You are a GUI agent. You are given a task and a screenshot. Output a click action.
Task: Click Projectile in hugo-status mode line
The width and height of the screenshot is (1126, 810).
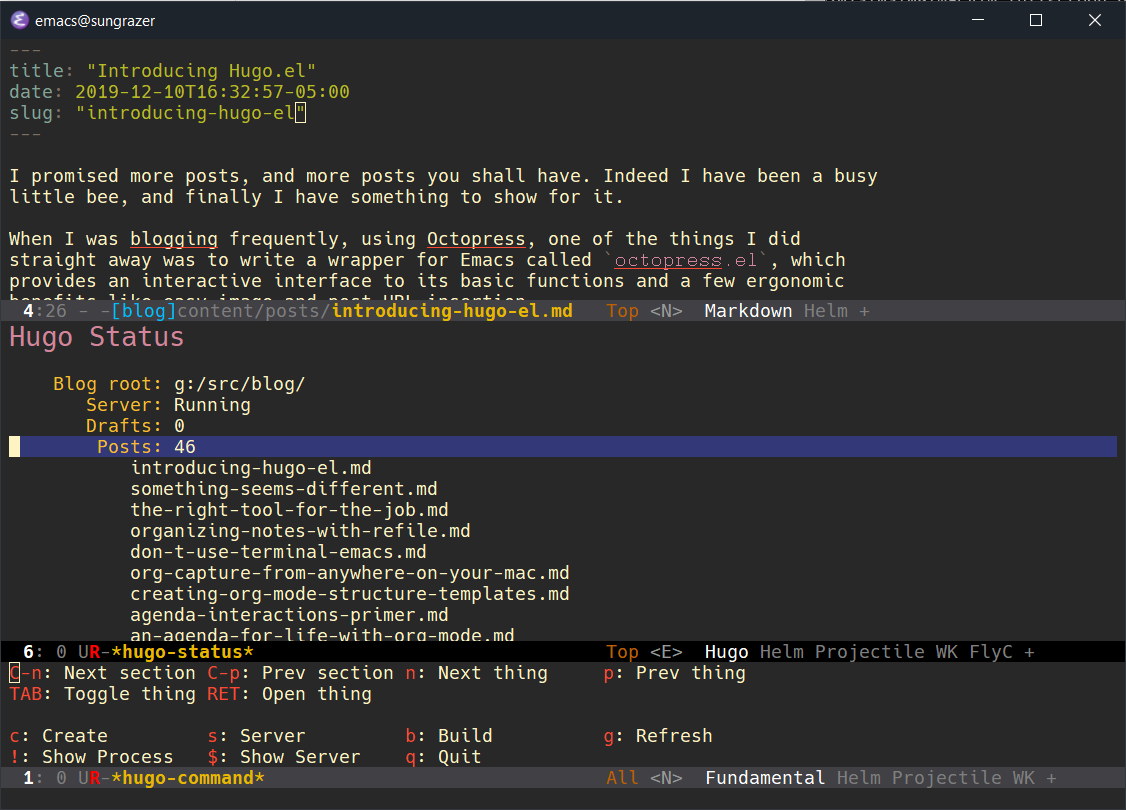[x=869, y=652]
